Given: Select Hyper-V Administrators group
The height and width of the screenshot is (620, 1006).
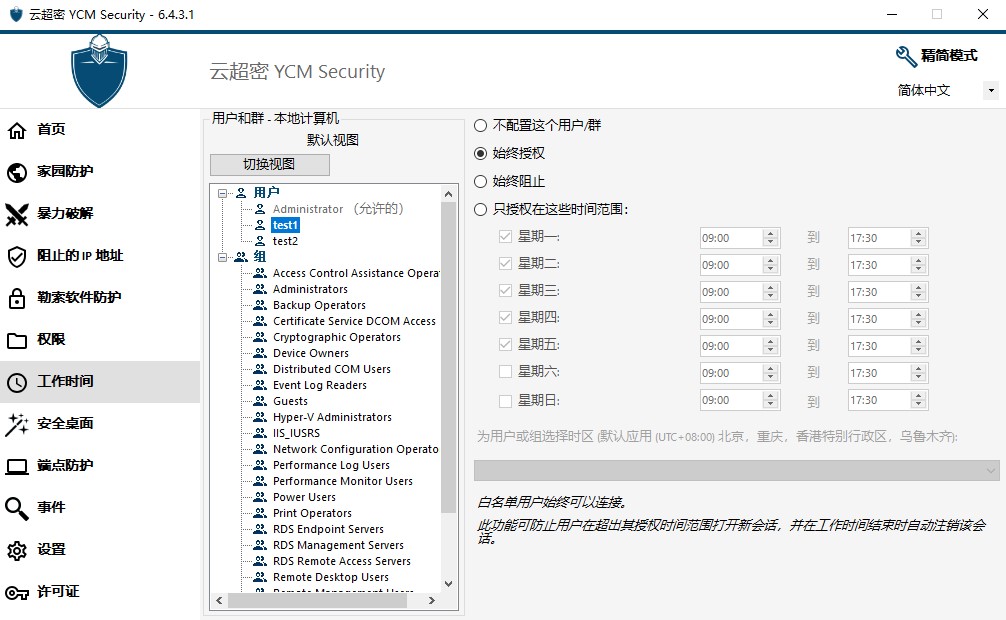Looking at the screenshot, I should pyautogui.click(x=332, y=417).
